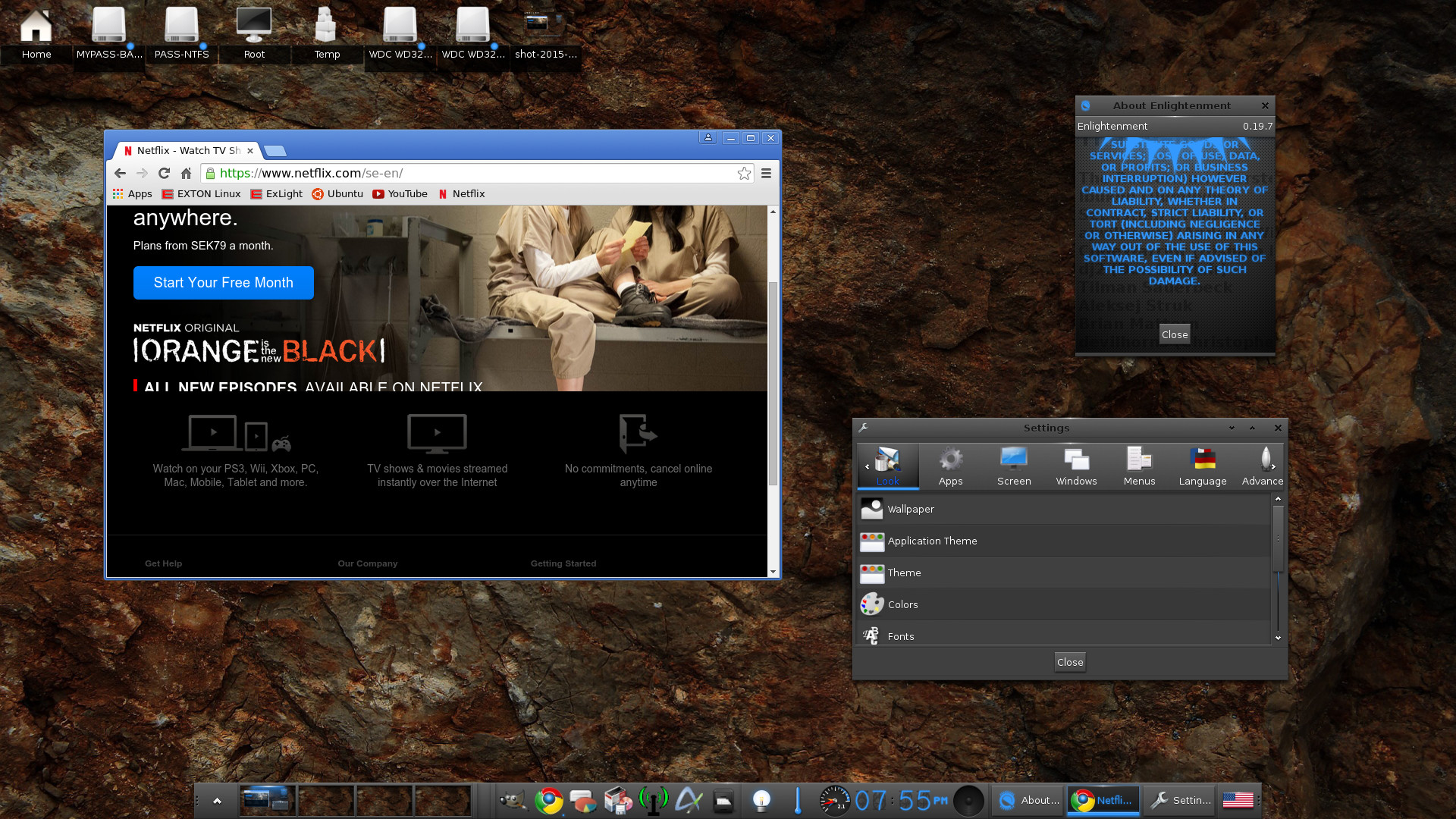This screenshot has height=819, width=1456.
Task: Click Start Your Free Month button
Action: tap(223, 282)
